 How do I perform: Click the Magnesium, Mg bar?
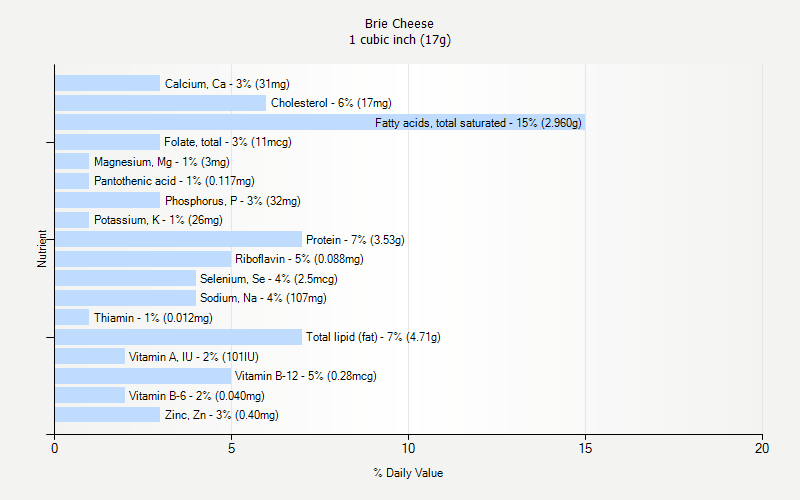(x=72, y=161)
